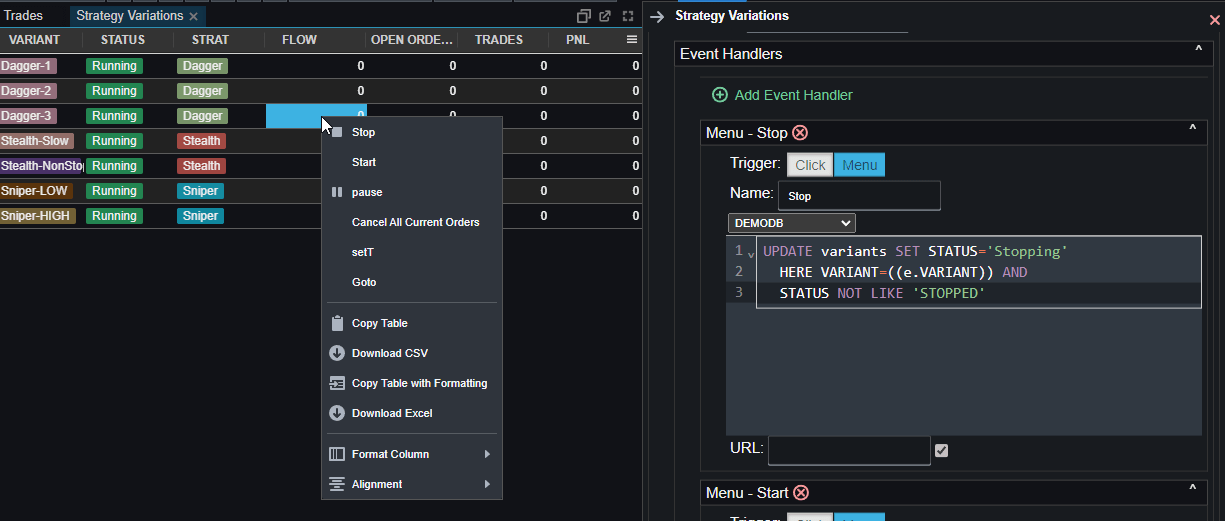Click the Sniper-HIGH variant cell
1225x521 pixels.
(x=38, y=216)
